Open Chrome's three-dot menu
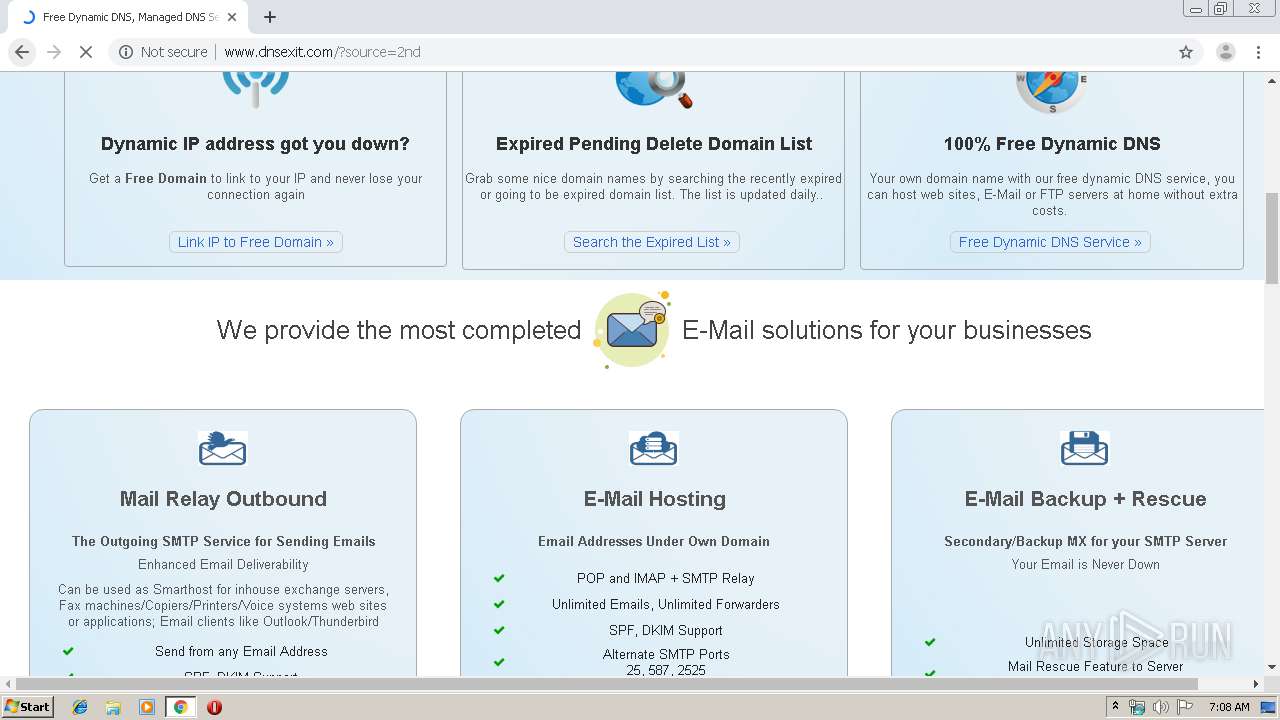Screen dimensions: 1280x720 (1258, 52)
